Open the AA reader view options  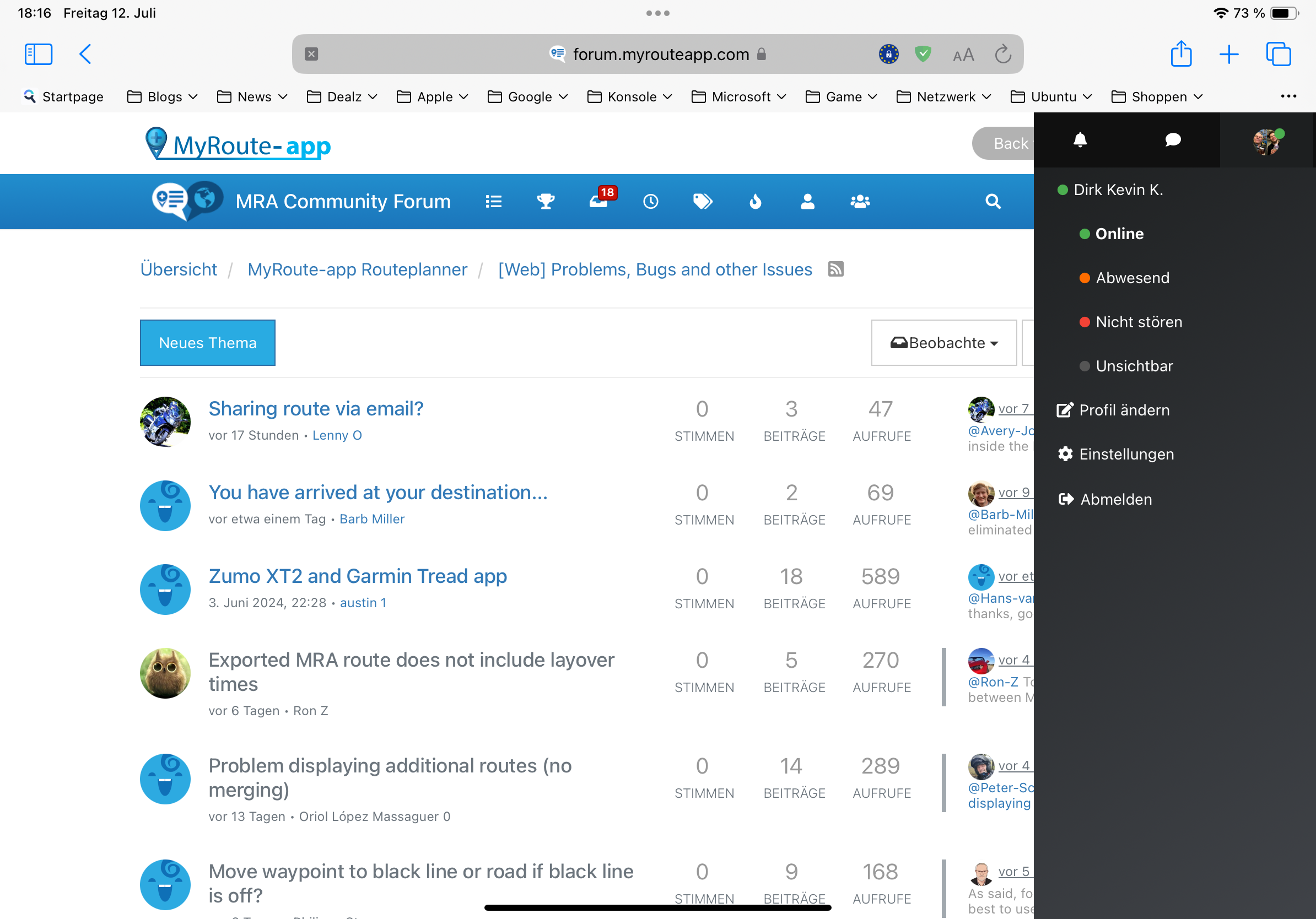point(963,55)
